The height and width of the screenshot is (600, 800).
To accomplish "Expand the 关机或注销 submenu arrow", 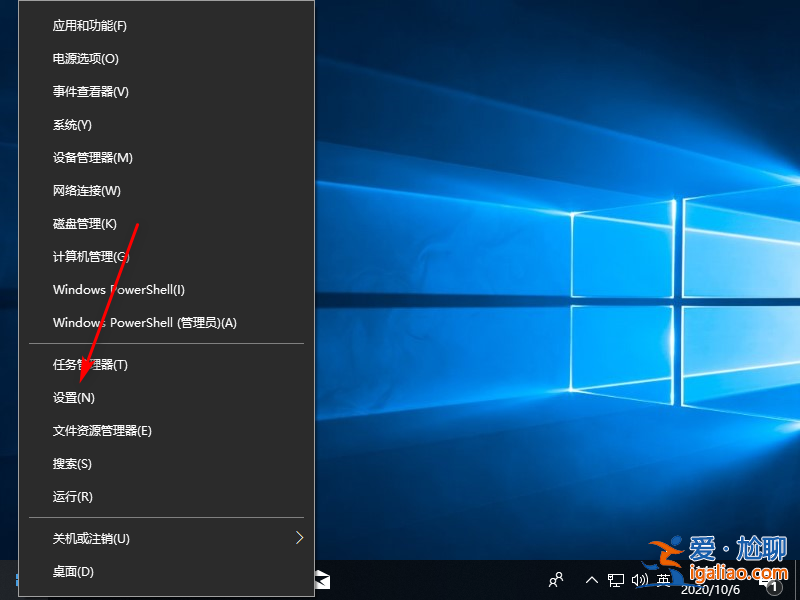I will [x=299, y=537].
